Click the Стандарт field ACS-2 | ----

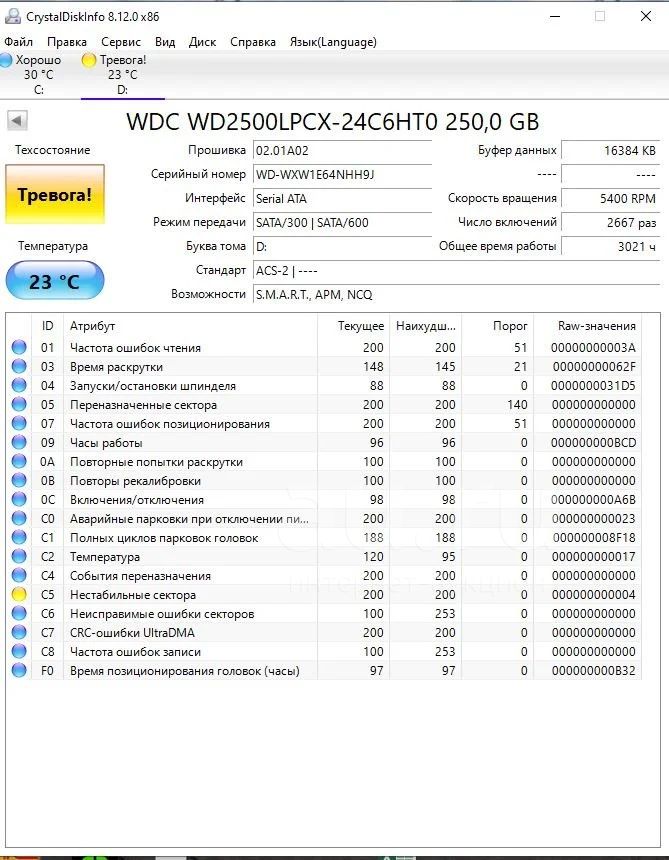(x=456, y=270)
